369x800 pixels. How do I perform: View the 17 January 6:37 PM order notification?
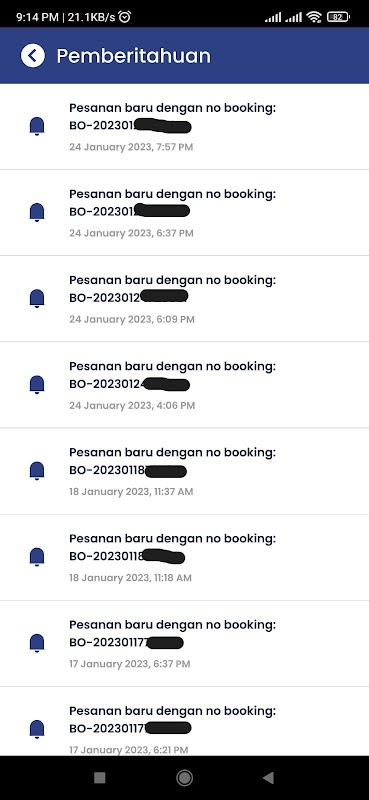pos(184,643)
